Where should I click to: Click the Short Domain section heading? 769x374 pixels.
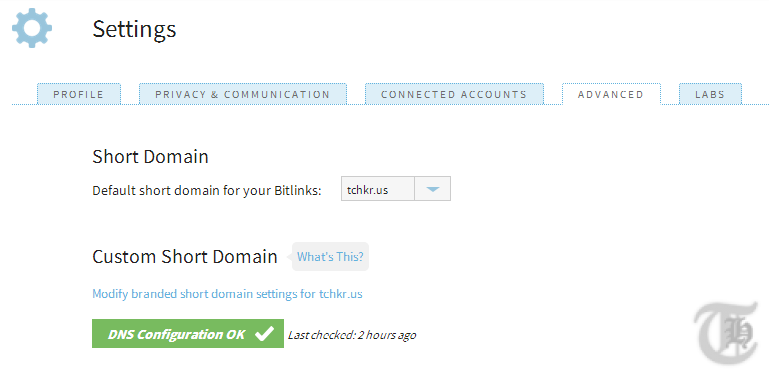point(150,157)
